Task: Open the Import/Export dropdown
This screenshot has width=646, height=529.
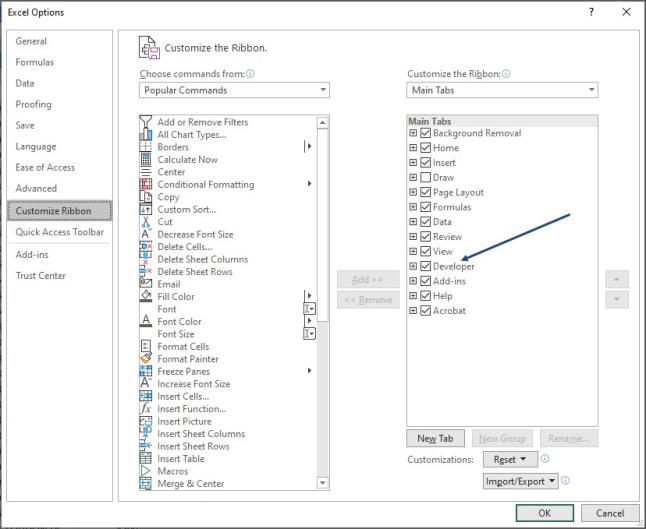Action: (521, 481)
